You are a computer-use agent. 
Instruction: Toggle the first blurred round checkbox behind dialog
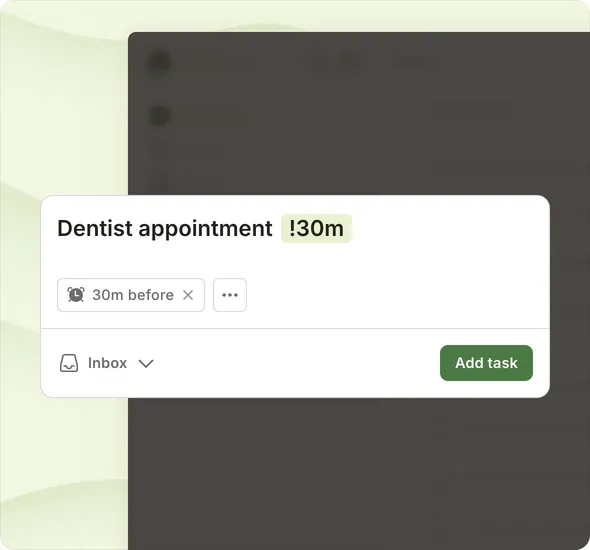(x=160, y=62)
